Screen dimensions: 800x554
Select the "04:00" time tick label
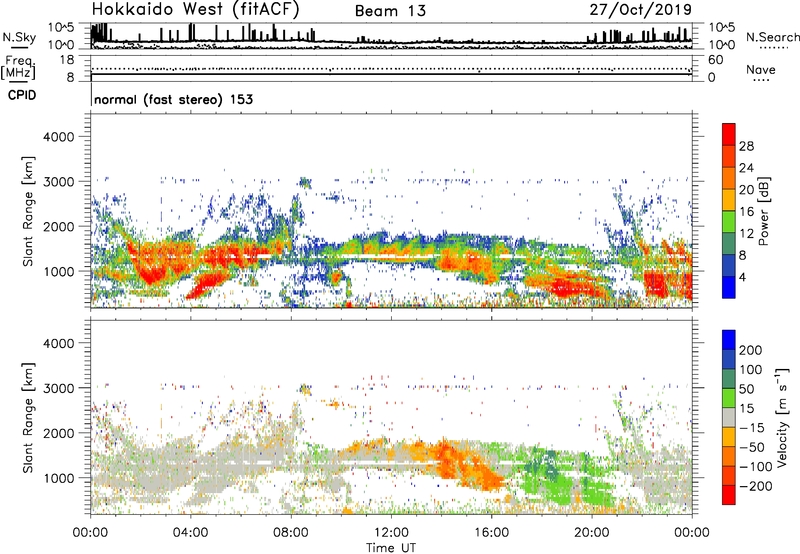click(x=191, y=533)
